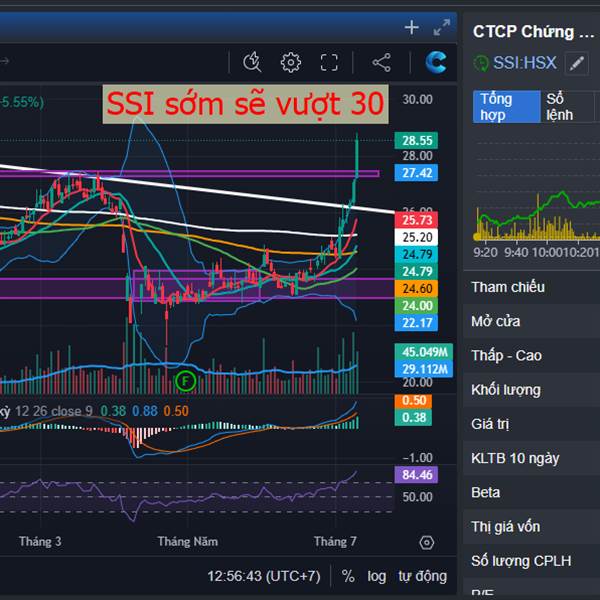Screen dimensions: 600x600
Task: Click the 24.00 green price label
Action: (416, 306)
